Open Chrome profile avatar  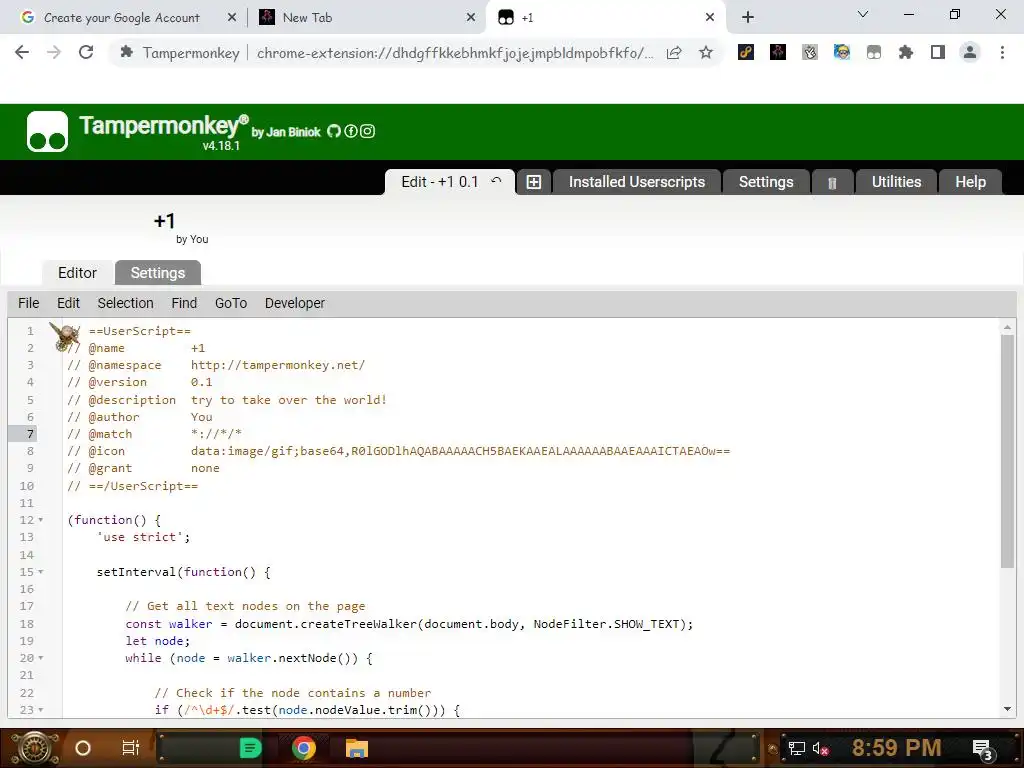tap(970, 52)
